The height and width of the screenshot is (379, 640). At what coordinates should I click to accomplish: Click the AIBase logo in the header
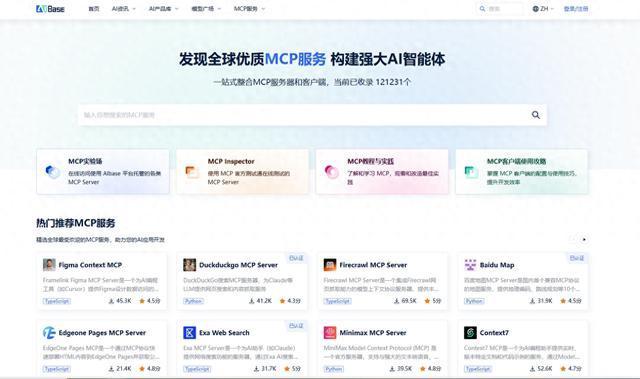pyautogui.click(x=50, y=9)
